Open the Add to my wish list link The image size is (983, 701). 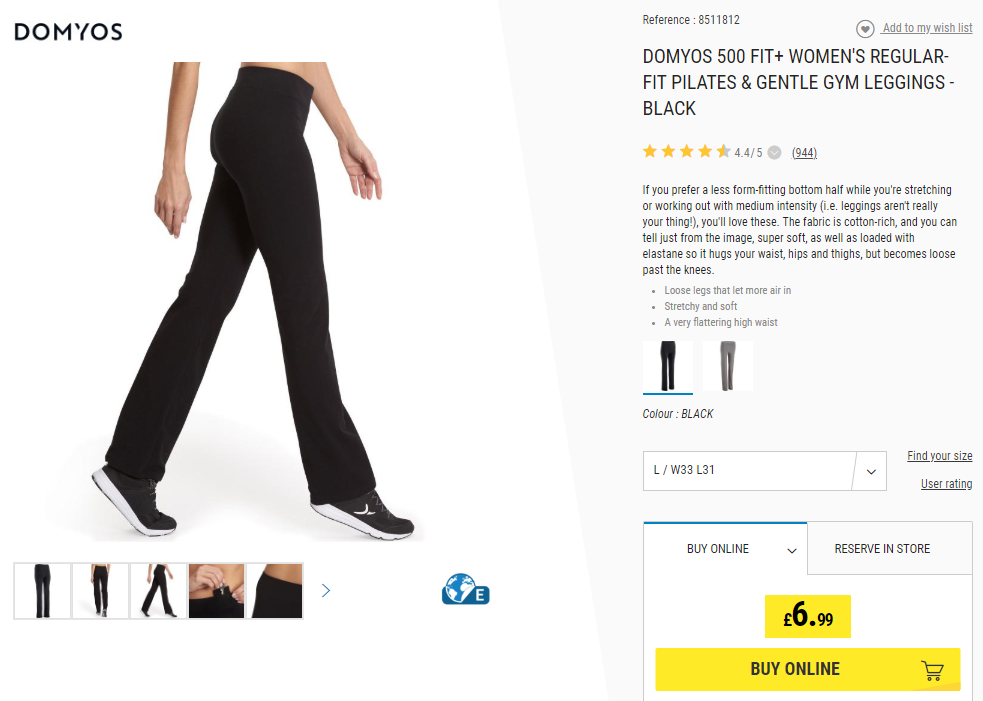[x=927, y=28]
